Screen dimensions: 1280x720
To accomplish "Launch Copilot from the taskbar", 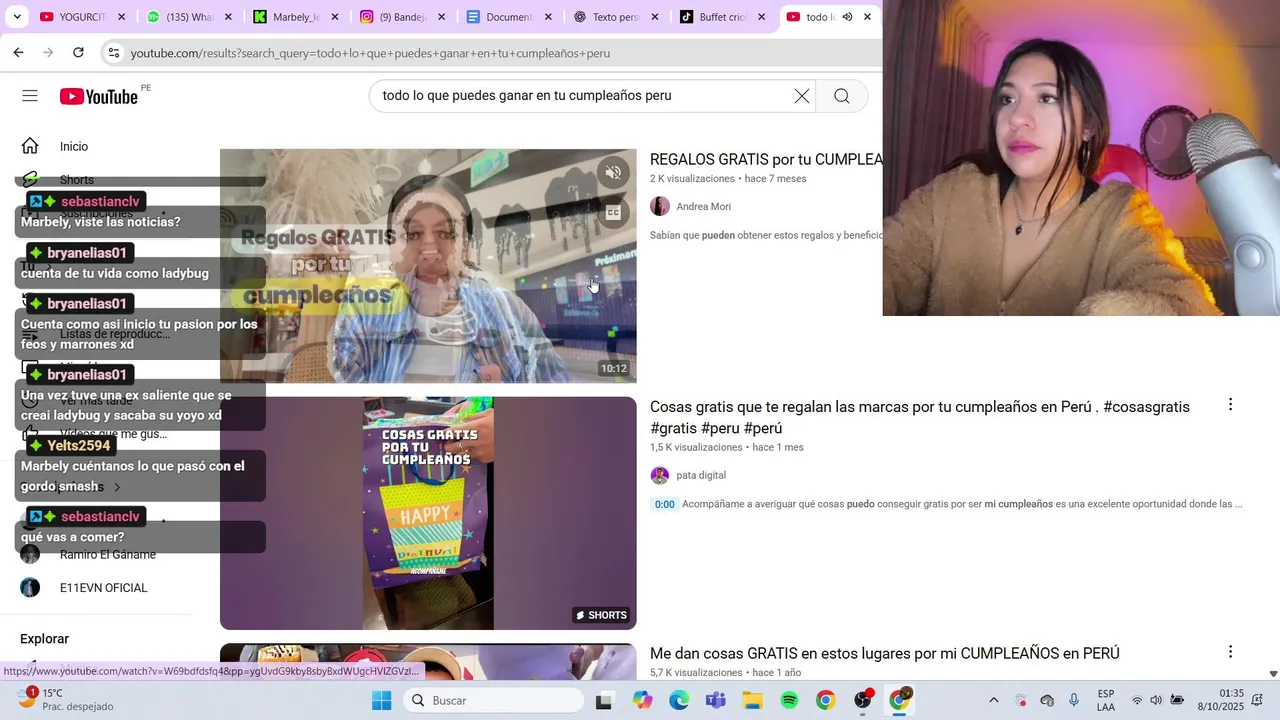I will [642, 700].
